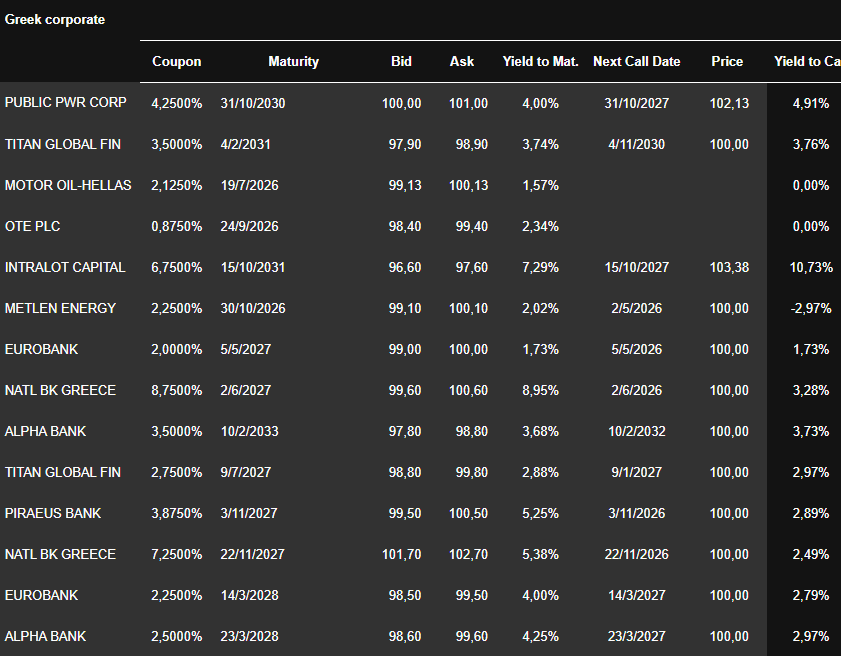Click the 7,29% yield to maturity cell
The image size is (841, 656).
point(540,267)
